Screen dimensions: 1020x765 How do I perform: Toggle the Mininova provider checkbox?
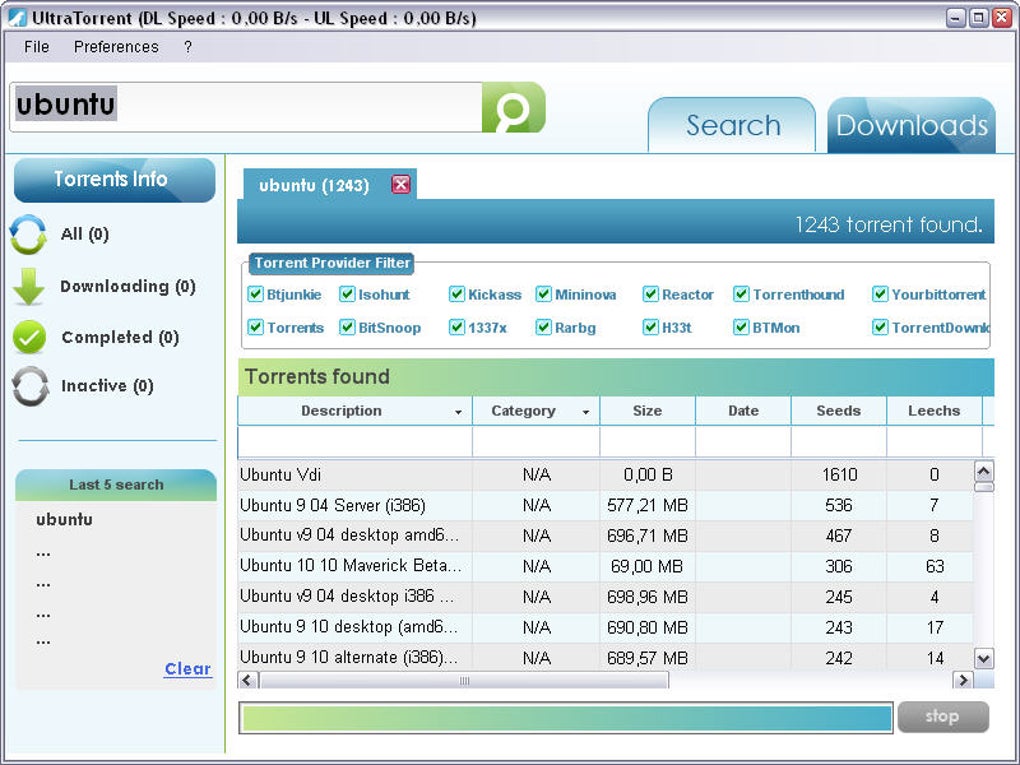coord(544,294)
